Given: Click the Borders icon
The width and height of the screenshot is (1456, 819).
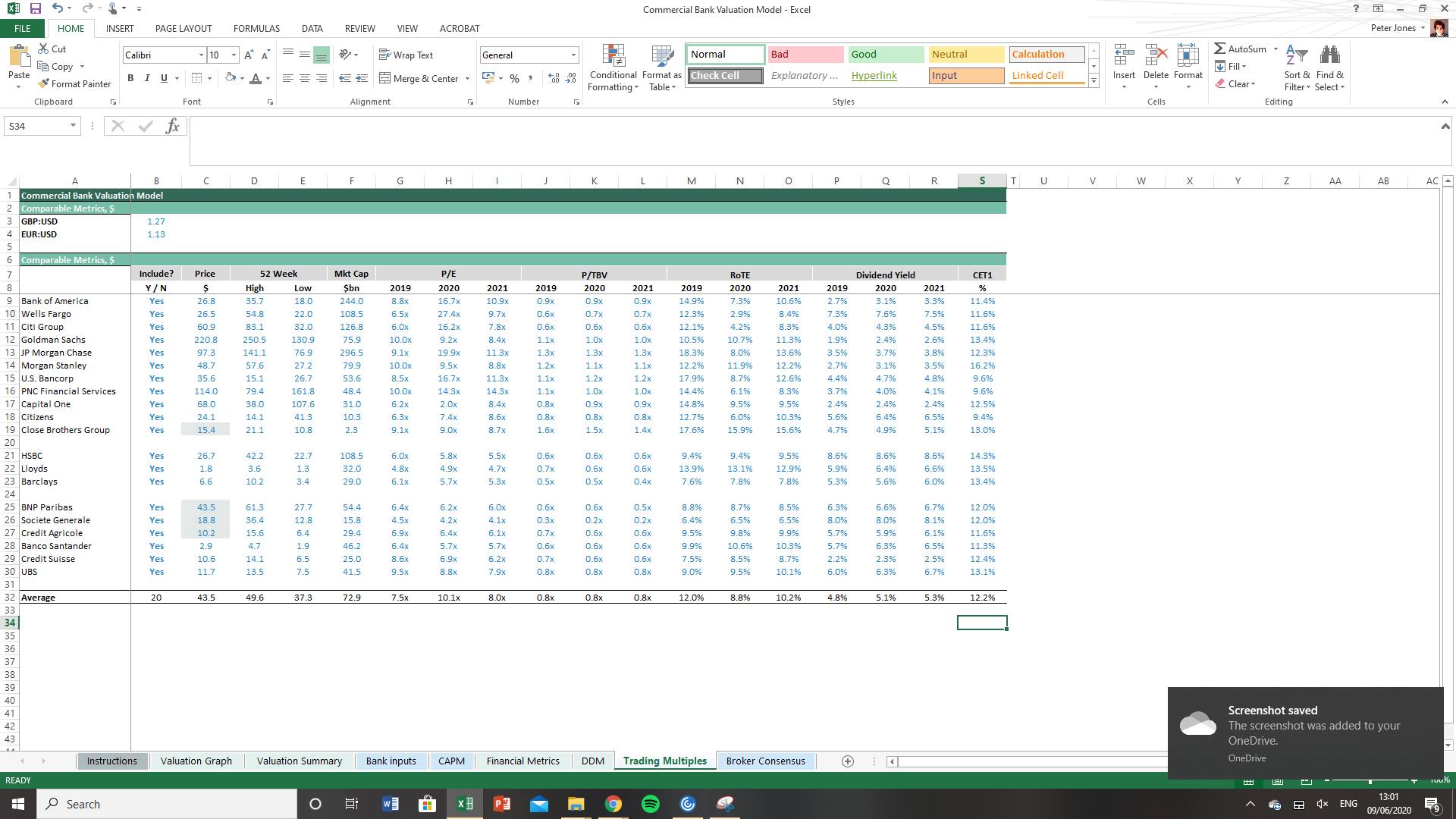Looking at the screenshot, I should point(197,78).
